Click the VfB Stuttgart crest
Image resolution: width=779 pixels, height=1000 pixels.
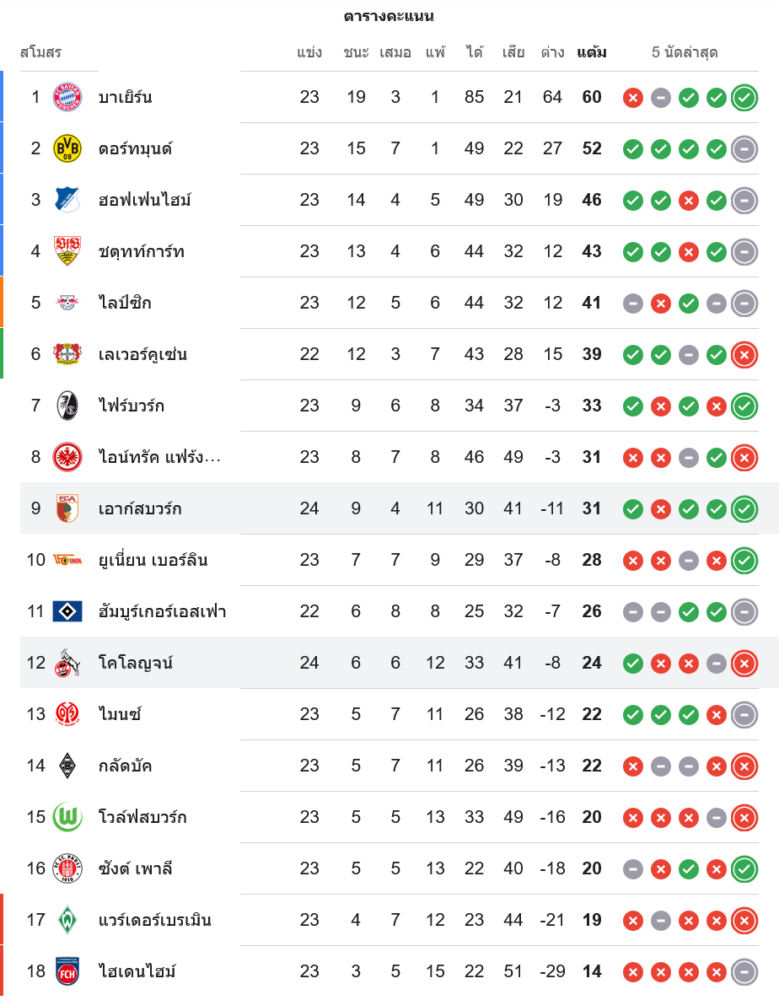click(67, 252)
